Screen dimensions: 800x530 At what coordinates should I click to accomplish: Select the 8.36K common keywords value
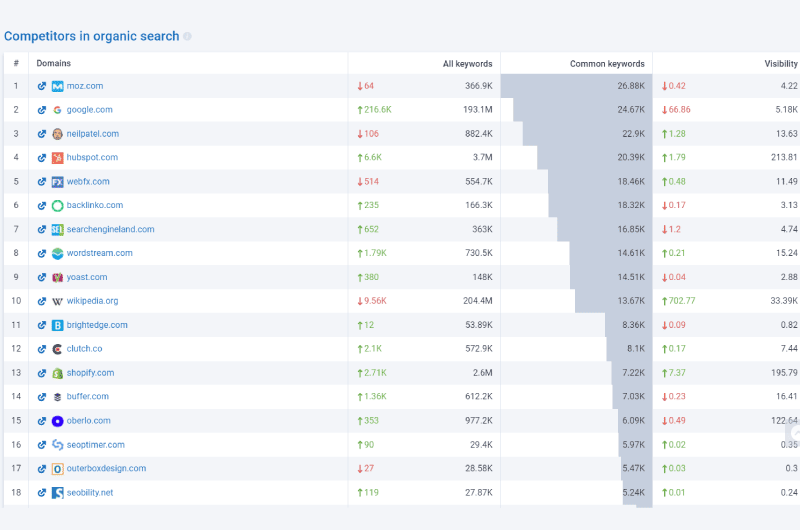(x=634, y=325)
